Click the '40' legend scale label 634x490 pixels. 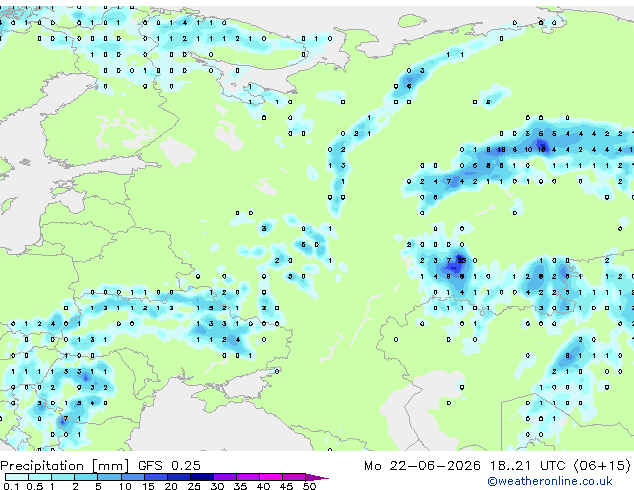(x=263, y=486)
